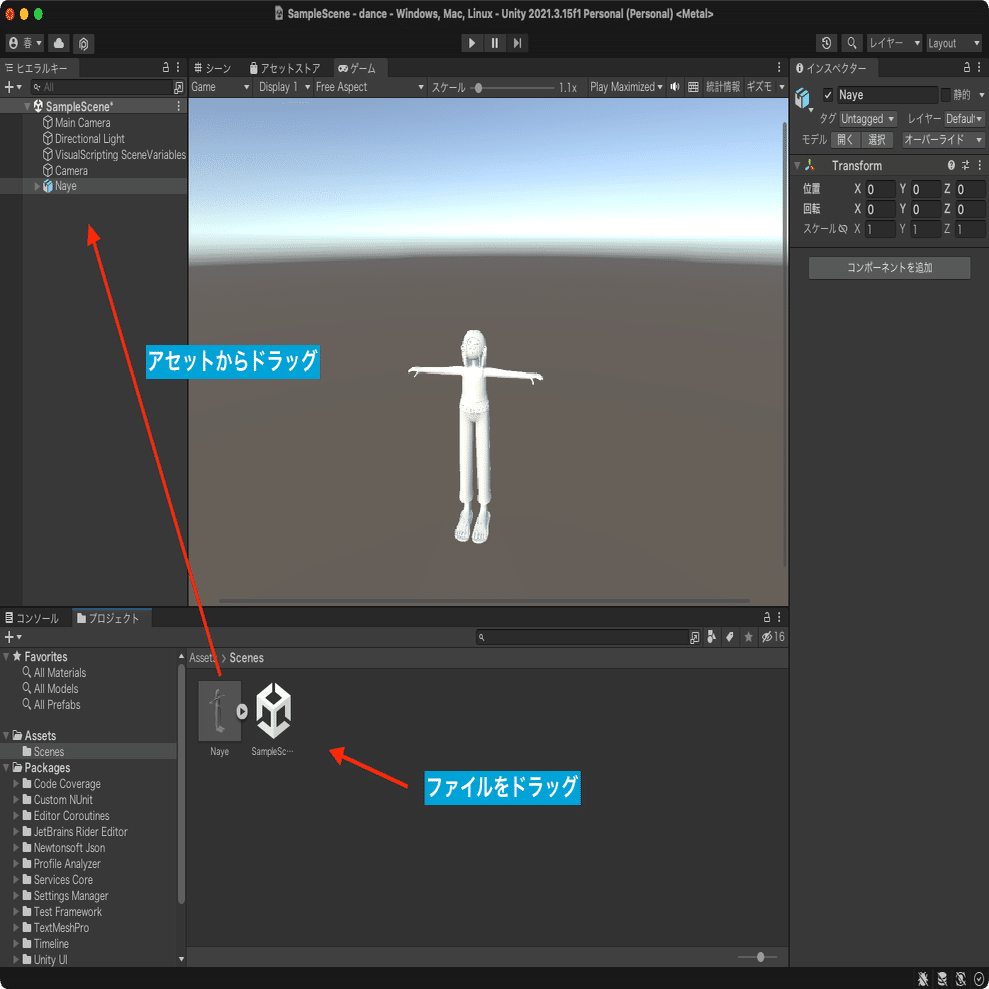Focus the Hierarchy search field
989x989 pixels.
[100, 87]
